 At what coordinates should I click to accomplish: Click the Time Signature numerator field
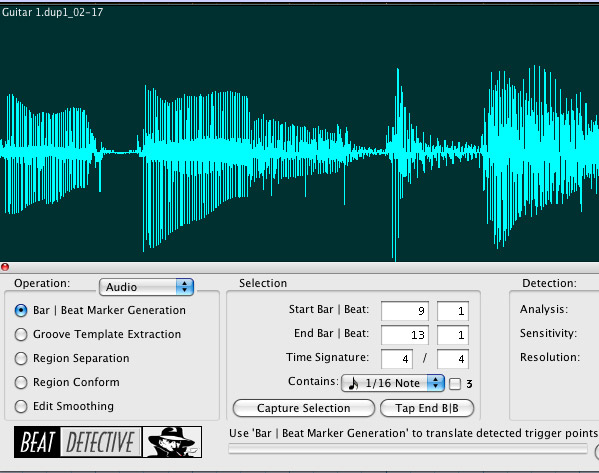pyautogui.click(x=397, y=359)
